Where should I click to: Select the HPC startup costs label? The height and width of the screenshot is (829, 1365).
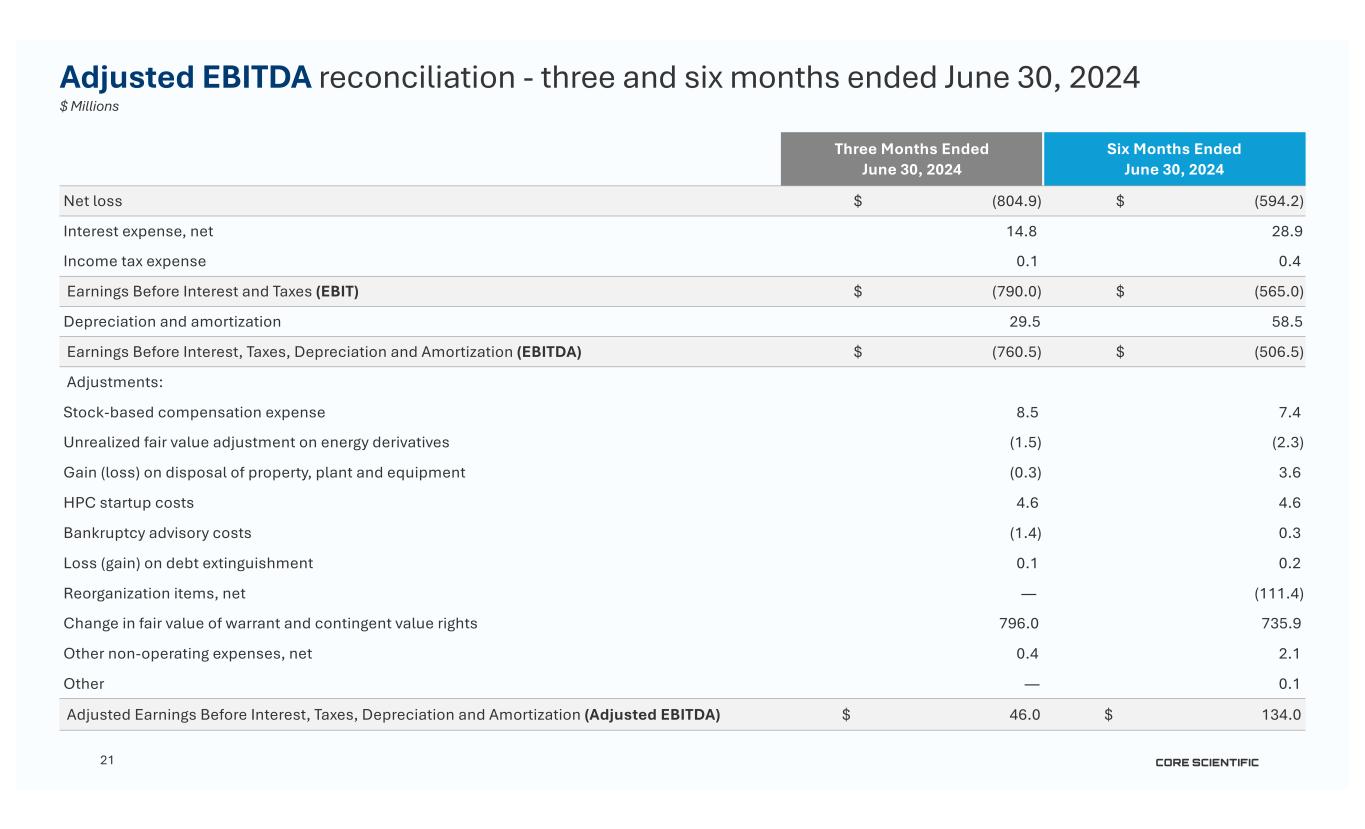(x=129, y=503)
